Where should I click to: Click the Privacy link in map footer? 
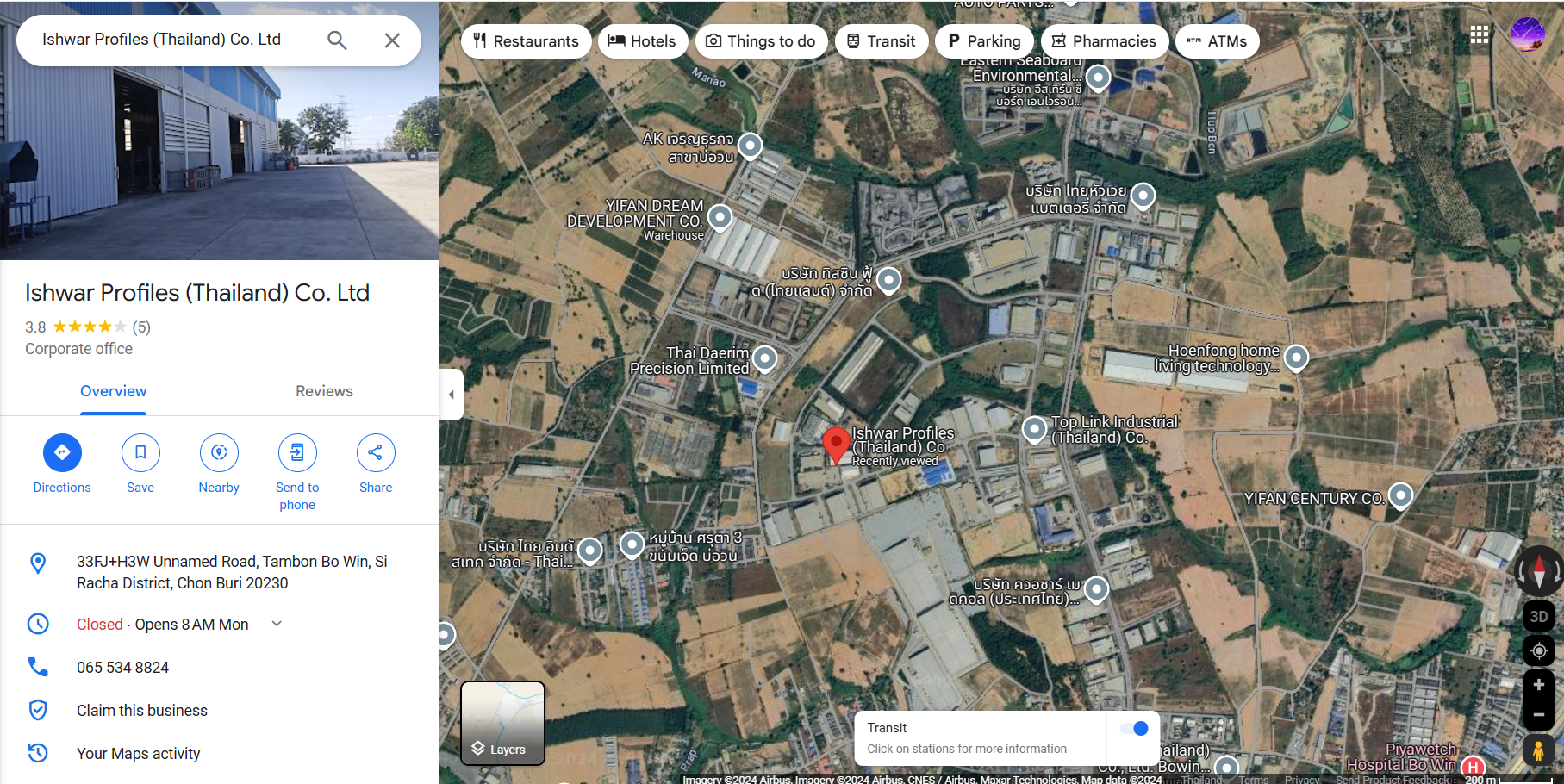tap(1302, 780)
